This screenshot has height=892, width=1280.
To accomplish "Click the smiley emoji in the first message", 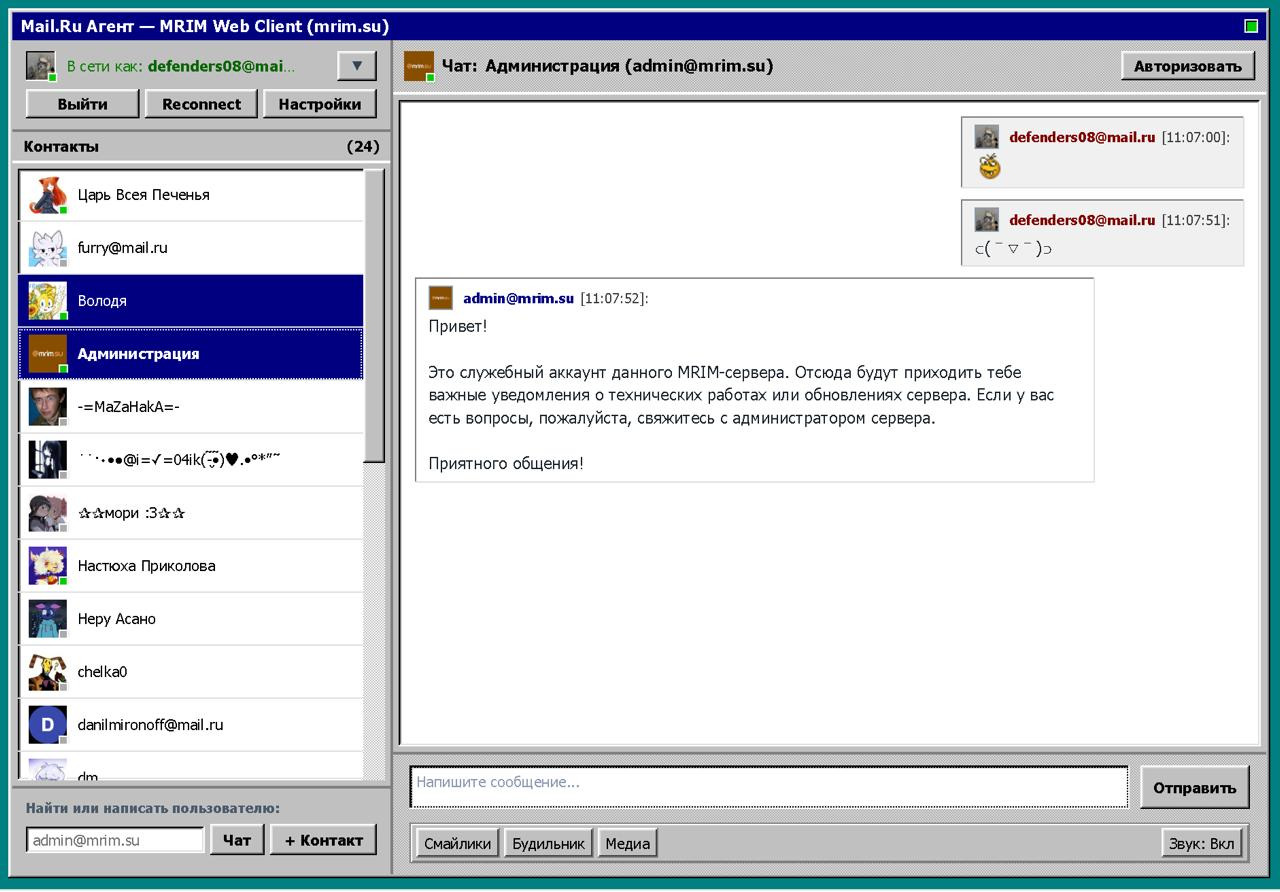I will 989,166.
